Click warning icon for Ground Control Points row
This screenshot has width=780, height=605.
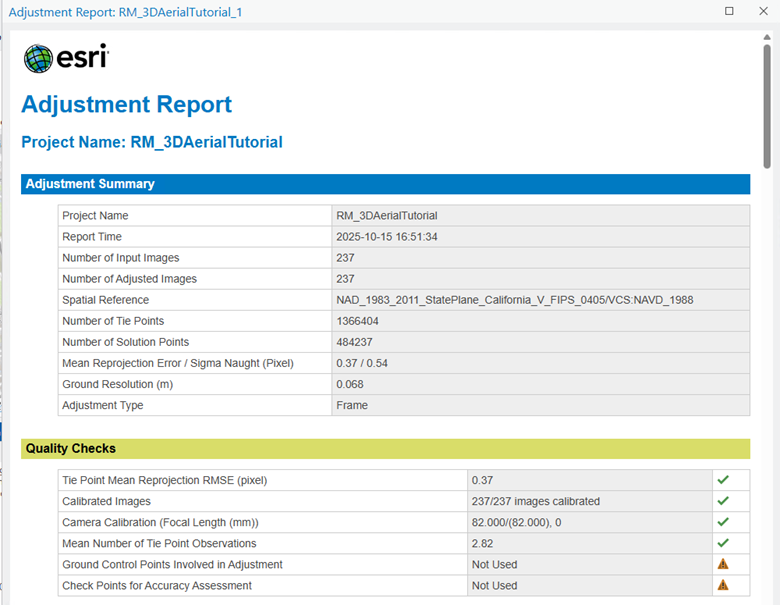coord(723,564)
